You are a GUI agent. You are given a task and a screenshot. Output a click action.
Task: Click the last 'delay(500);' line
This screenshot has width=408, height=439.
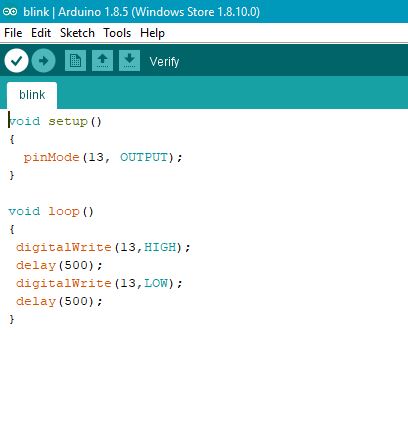click(59, 301)
